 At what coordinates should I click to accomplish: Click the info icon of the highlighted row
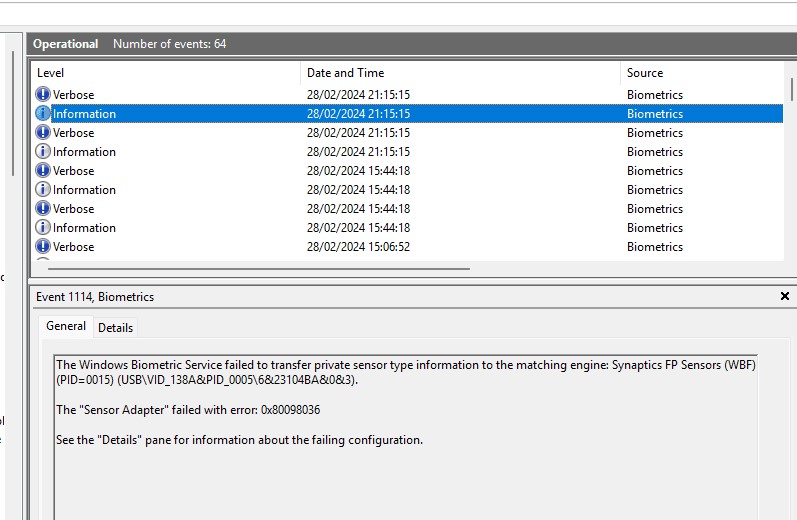tap(43, 113)
